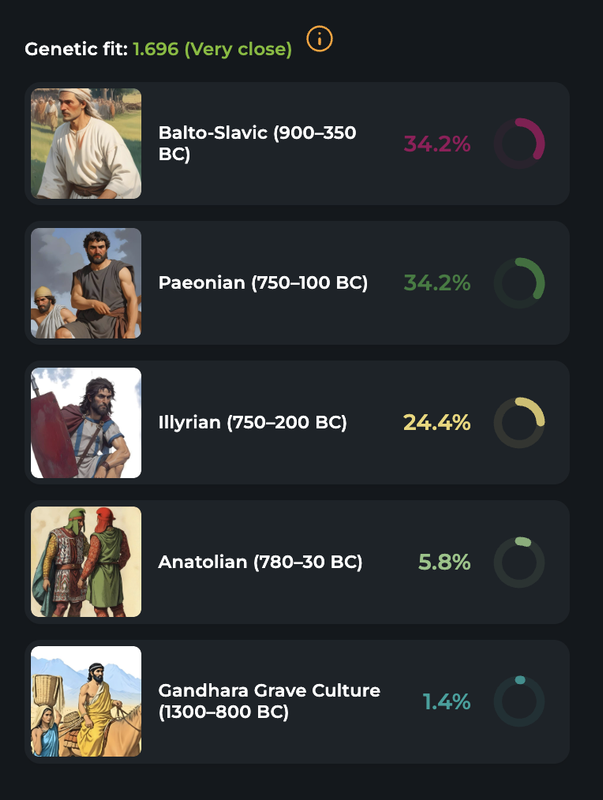Click the magenta Balto-Slavic donut chart
Viewport: 603px width, 800px height.
(x=519, y=143)
